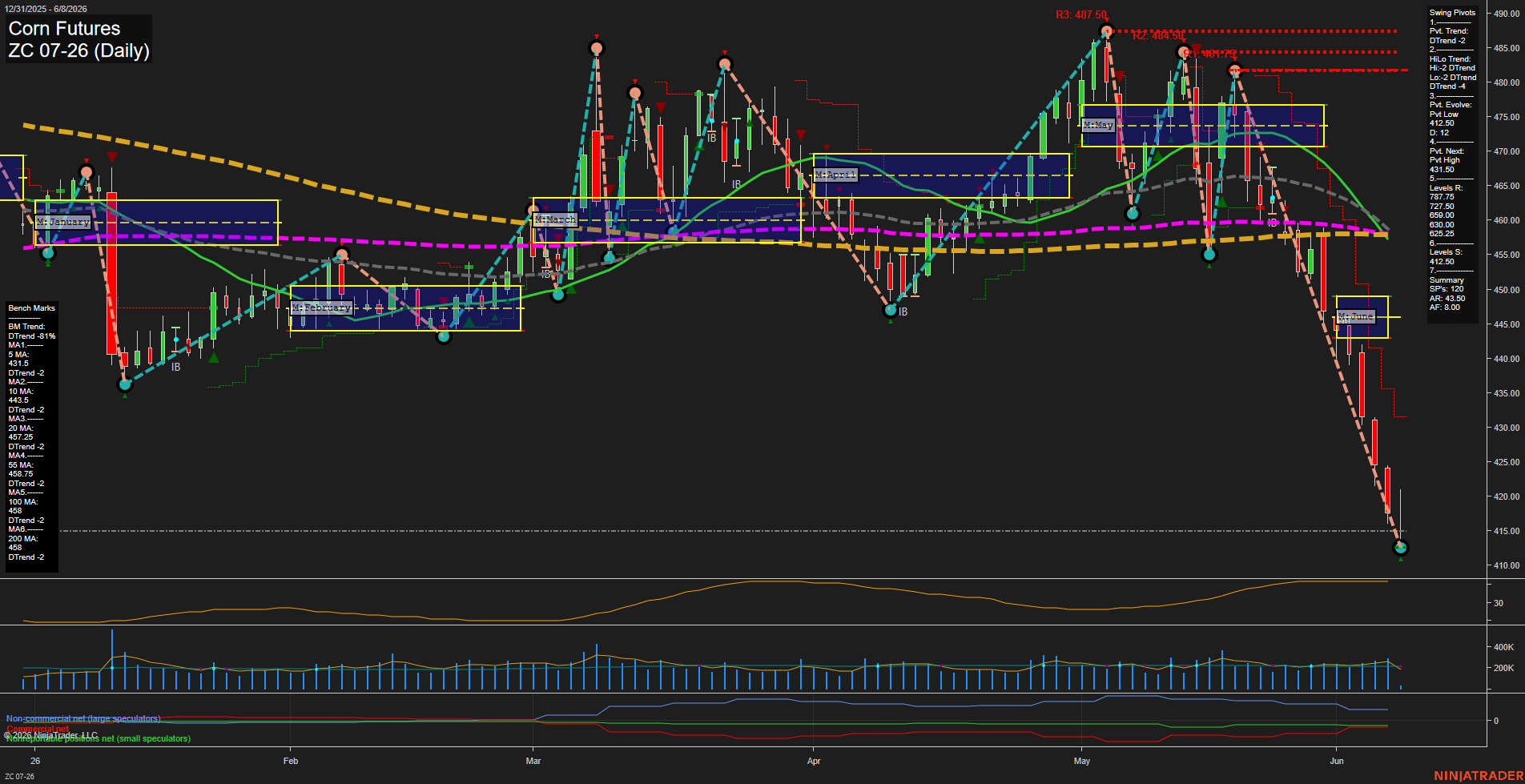The height and width of the screenshot is (784, 1525).
Task: Click the DTrend -4 value
Action: pyautogui.click(x=1447, y=86)
